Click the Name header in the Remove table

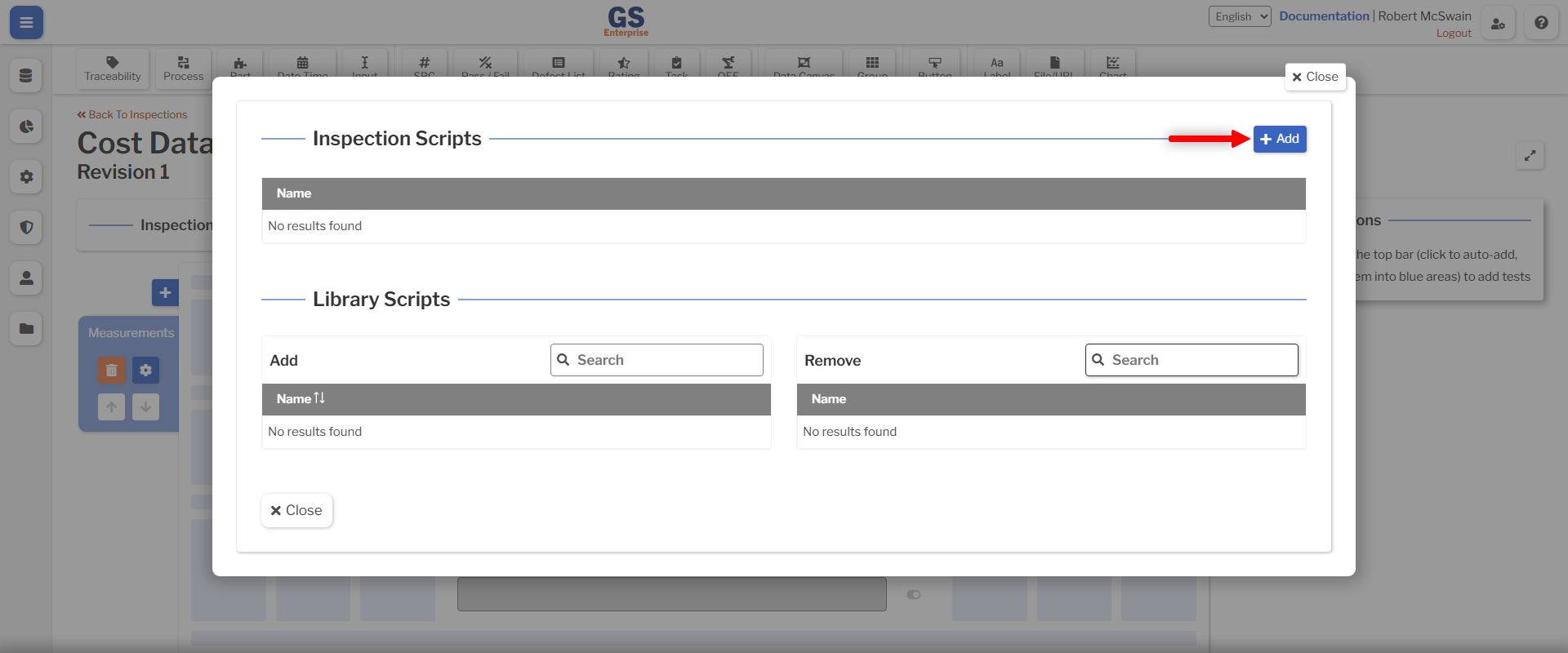[x=829, y=399]
